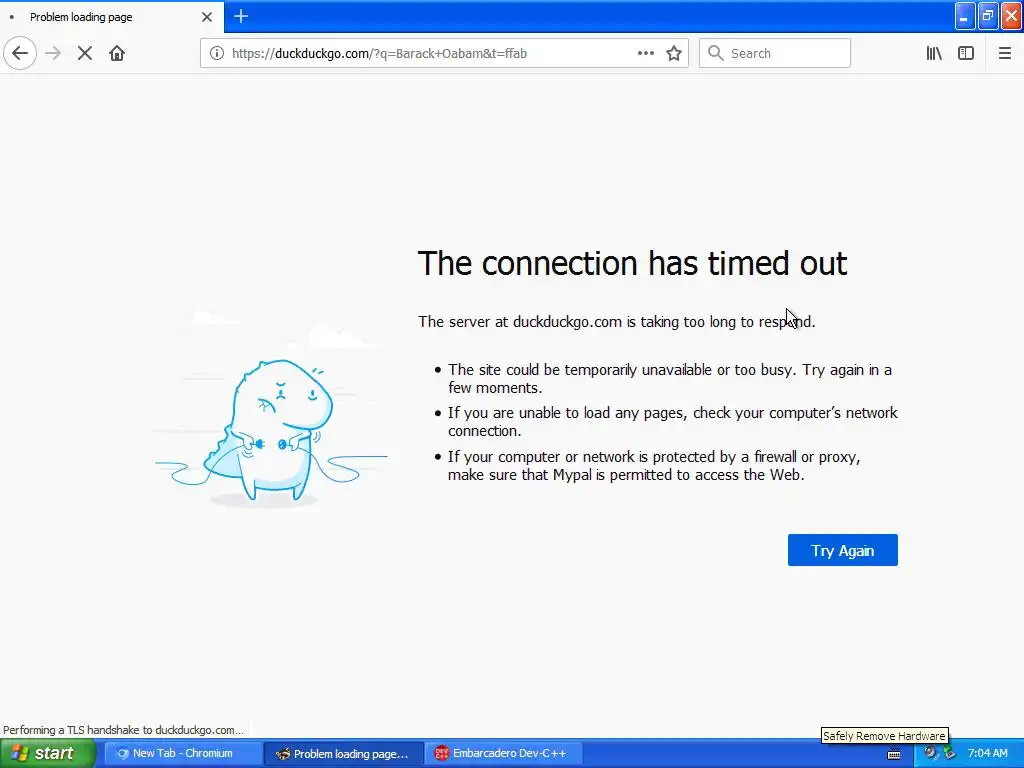Switch to Embarcadero Dev-C++ taskbar window
1024x768 pixels.
click(502, 753)
